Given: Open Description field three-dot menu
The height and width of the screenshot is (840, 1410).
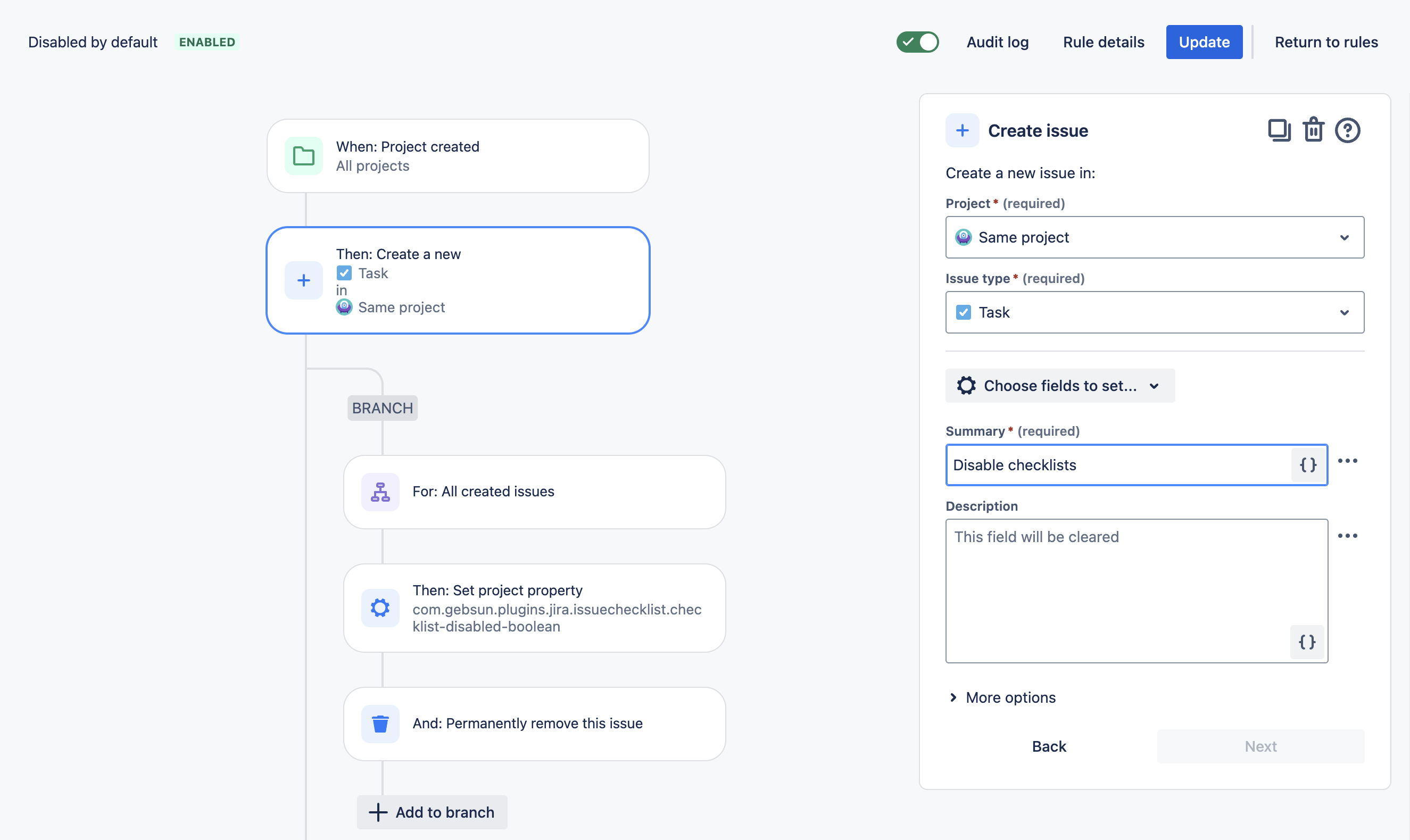Looking at the screenshot, I should [x=1347, y=536].
